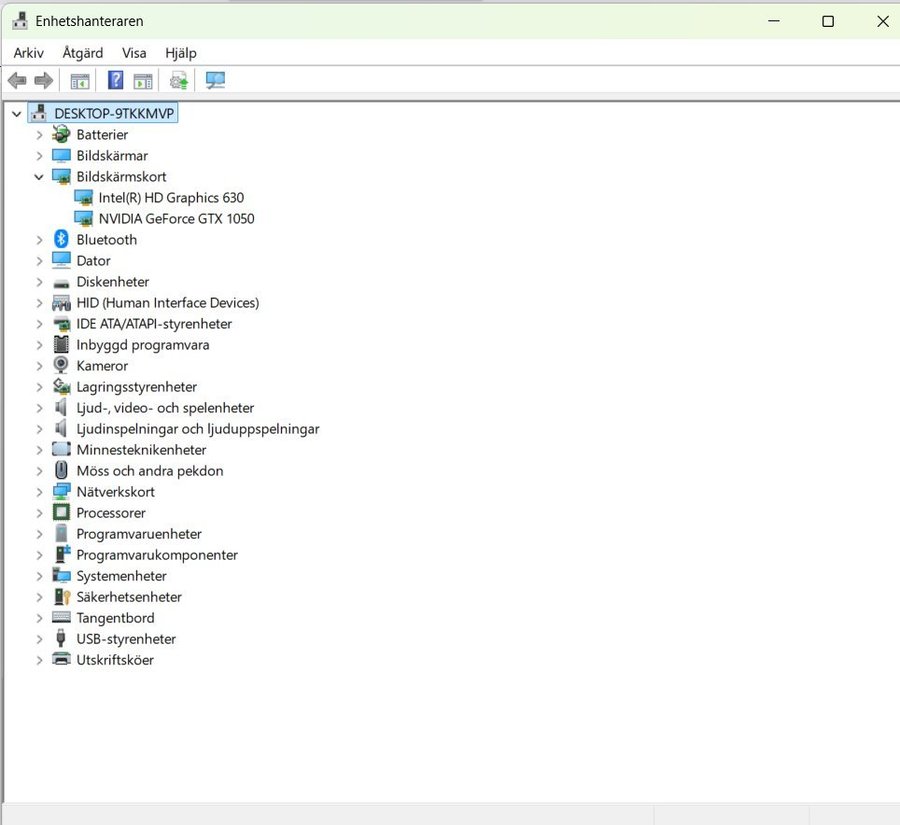Expand Ljudinspelningar och ljuduppspelningar arrow

pos(39,429)
